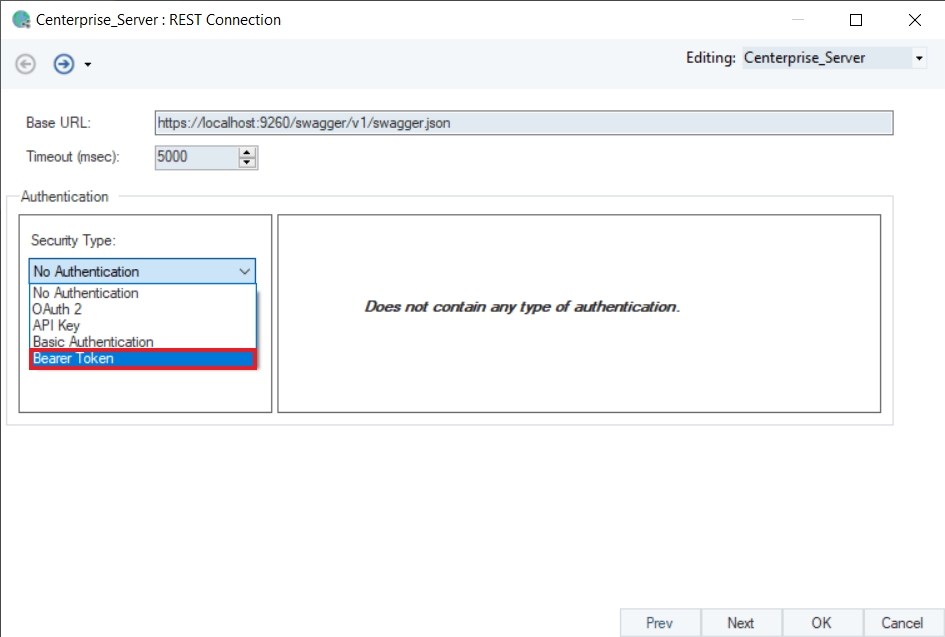Pick API Key from the dropdown list
Viewport: 945px width, 637px height.
(x=56, y=325)
